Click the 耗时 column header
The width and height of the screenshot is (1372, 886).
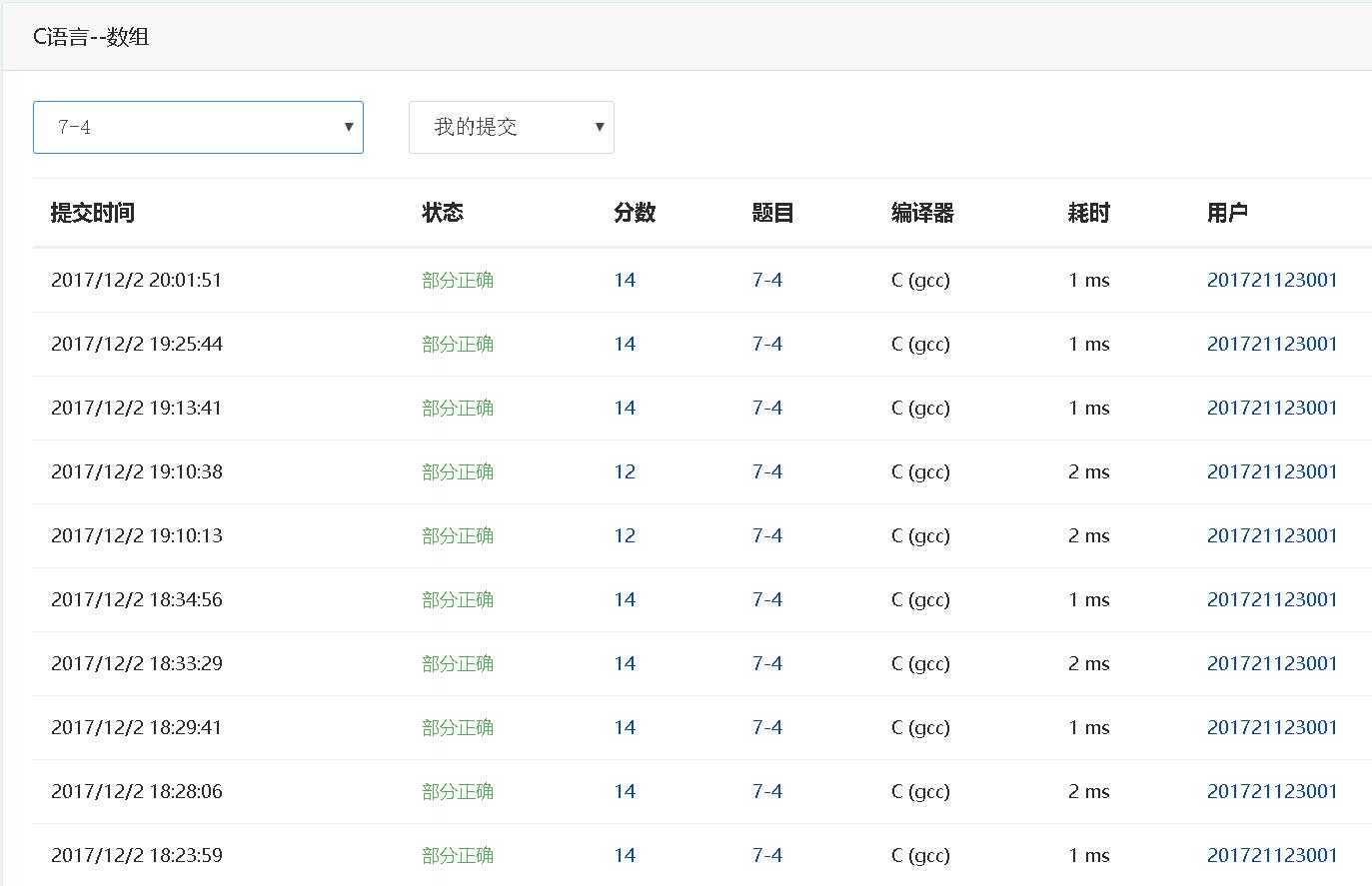coord(1089,213)
